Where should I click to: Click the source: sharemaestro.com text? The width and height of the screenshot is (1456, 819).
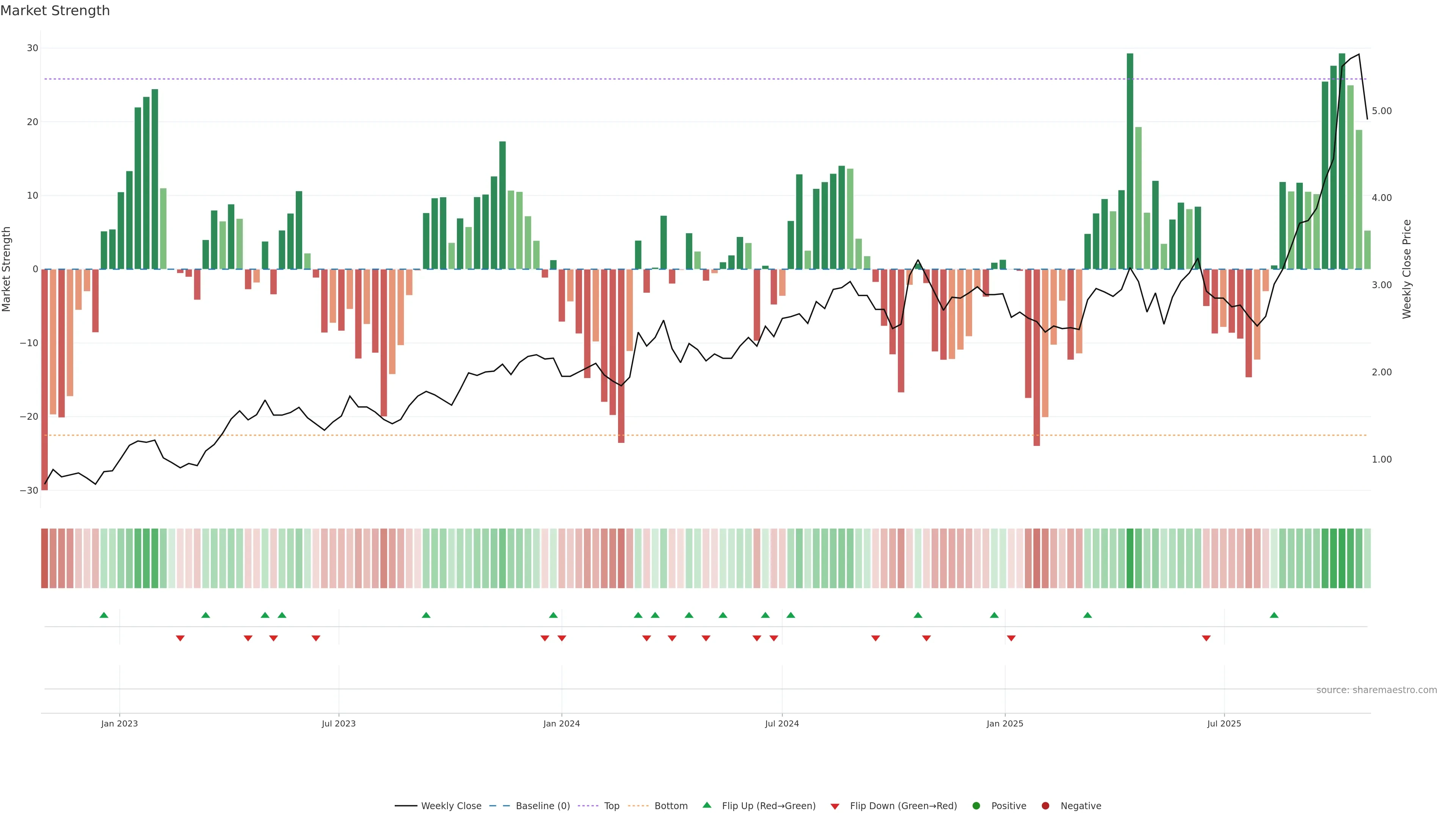click(x=1376, y=690)
